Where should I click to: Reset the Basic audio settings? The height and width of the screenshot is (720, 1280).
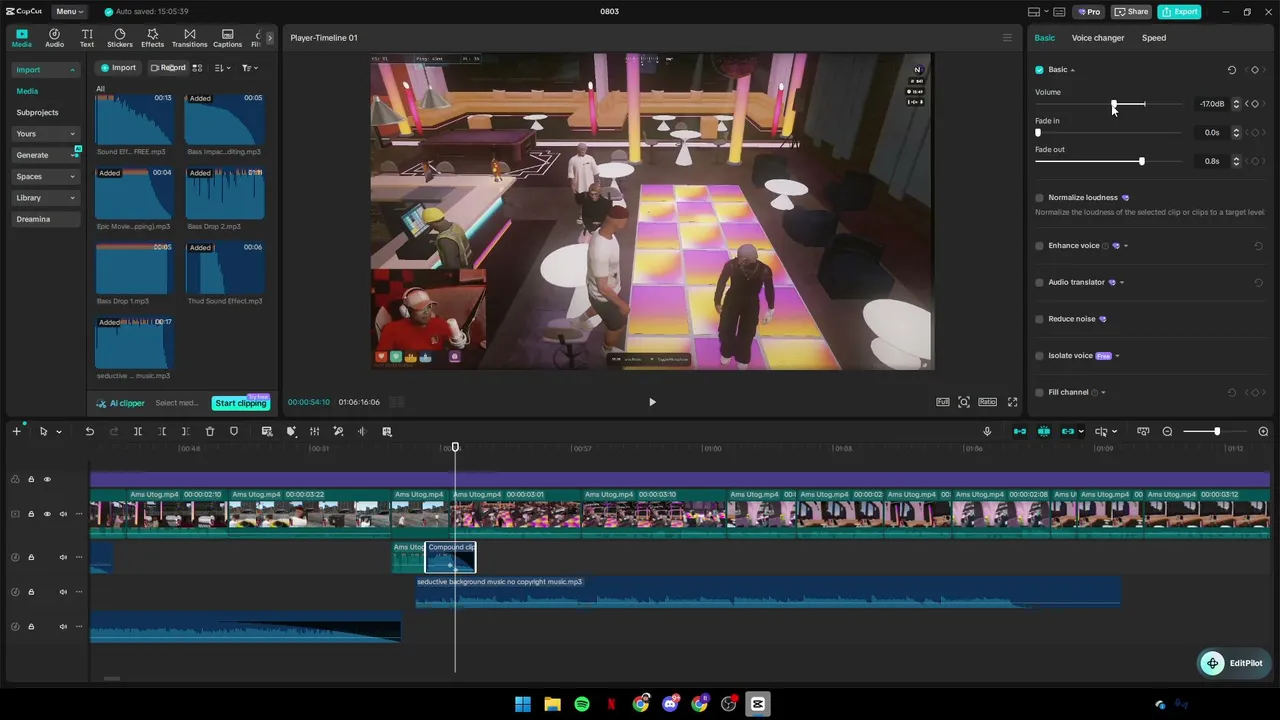[1232, 70]
